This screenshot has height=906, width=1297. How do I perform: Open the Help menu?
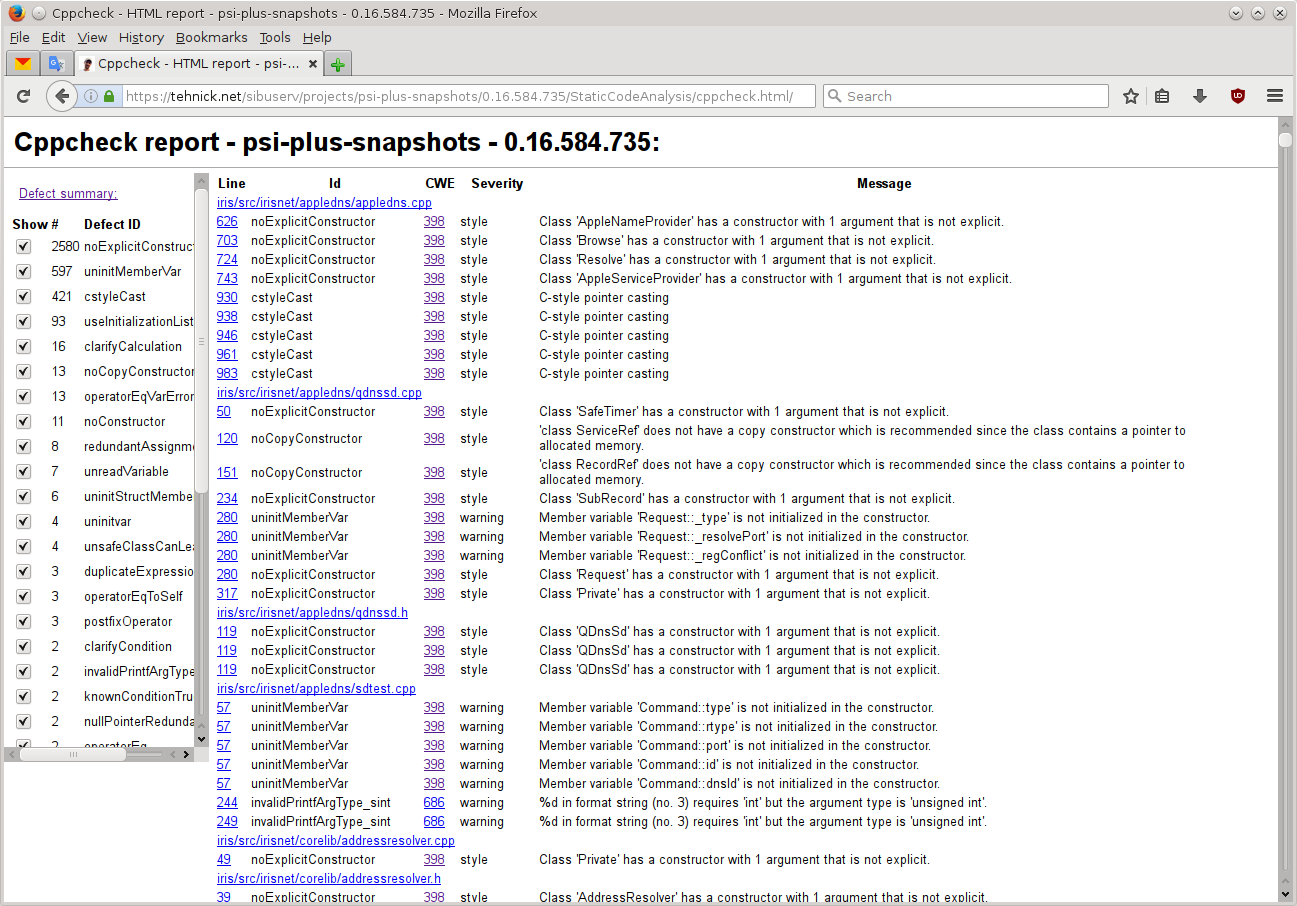[317, 37]
